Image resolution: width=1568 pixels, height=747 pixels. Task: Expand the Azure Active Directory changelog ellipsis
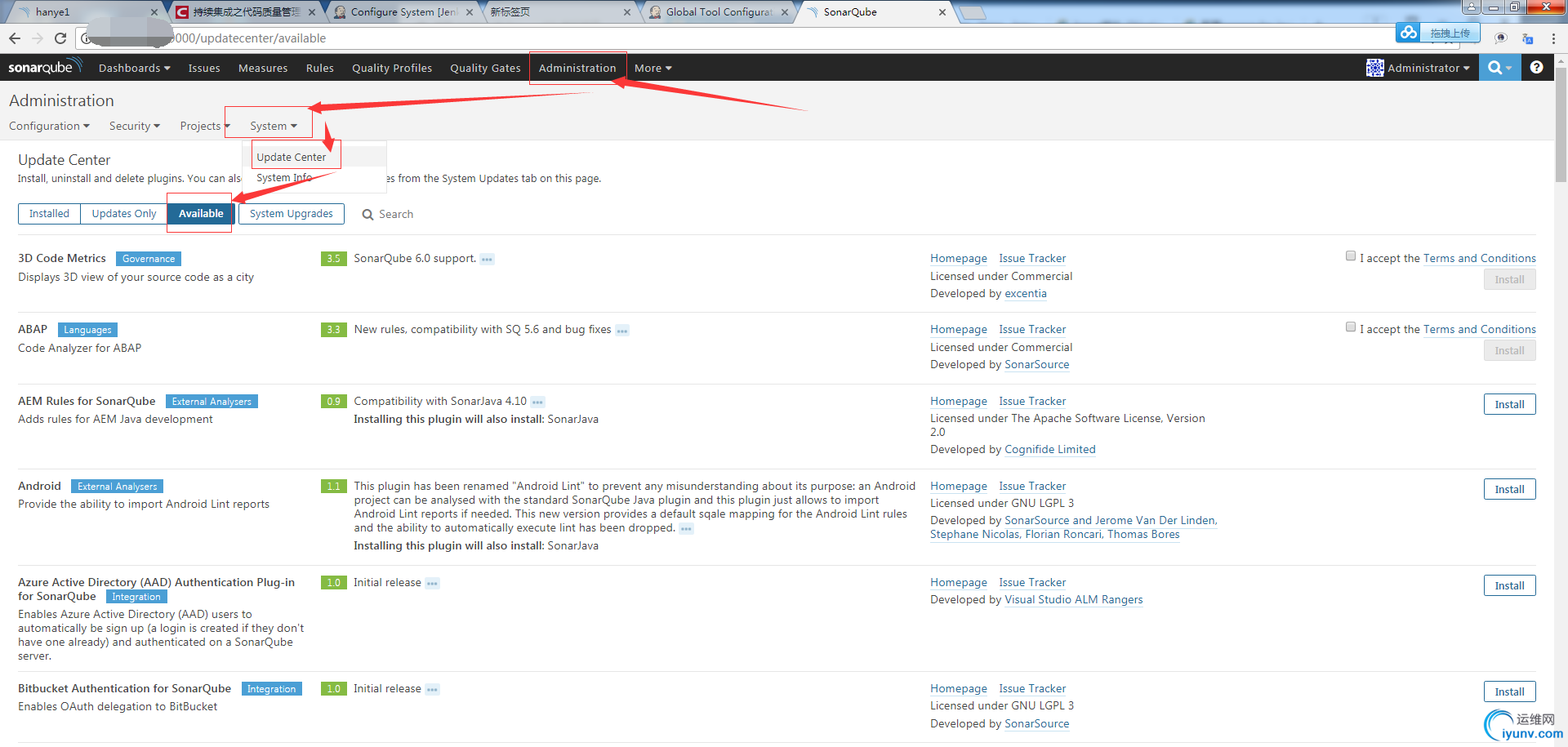(x=432, y=584)
